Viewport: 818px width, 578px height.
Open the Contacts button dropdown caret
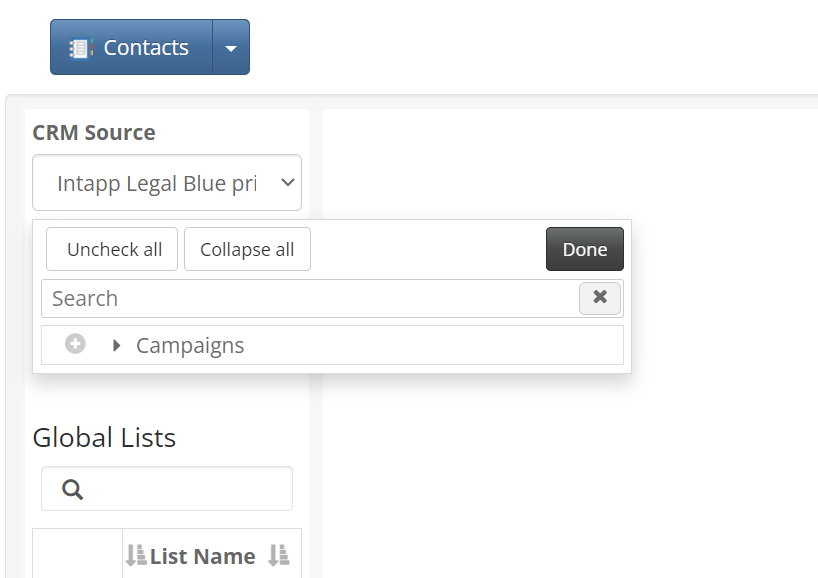click(x=231, y=47)
